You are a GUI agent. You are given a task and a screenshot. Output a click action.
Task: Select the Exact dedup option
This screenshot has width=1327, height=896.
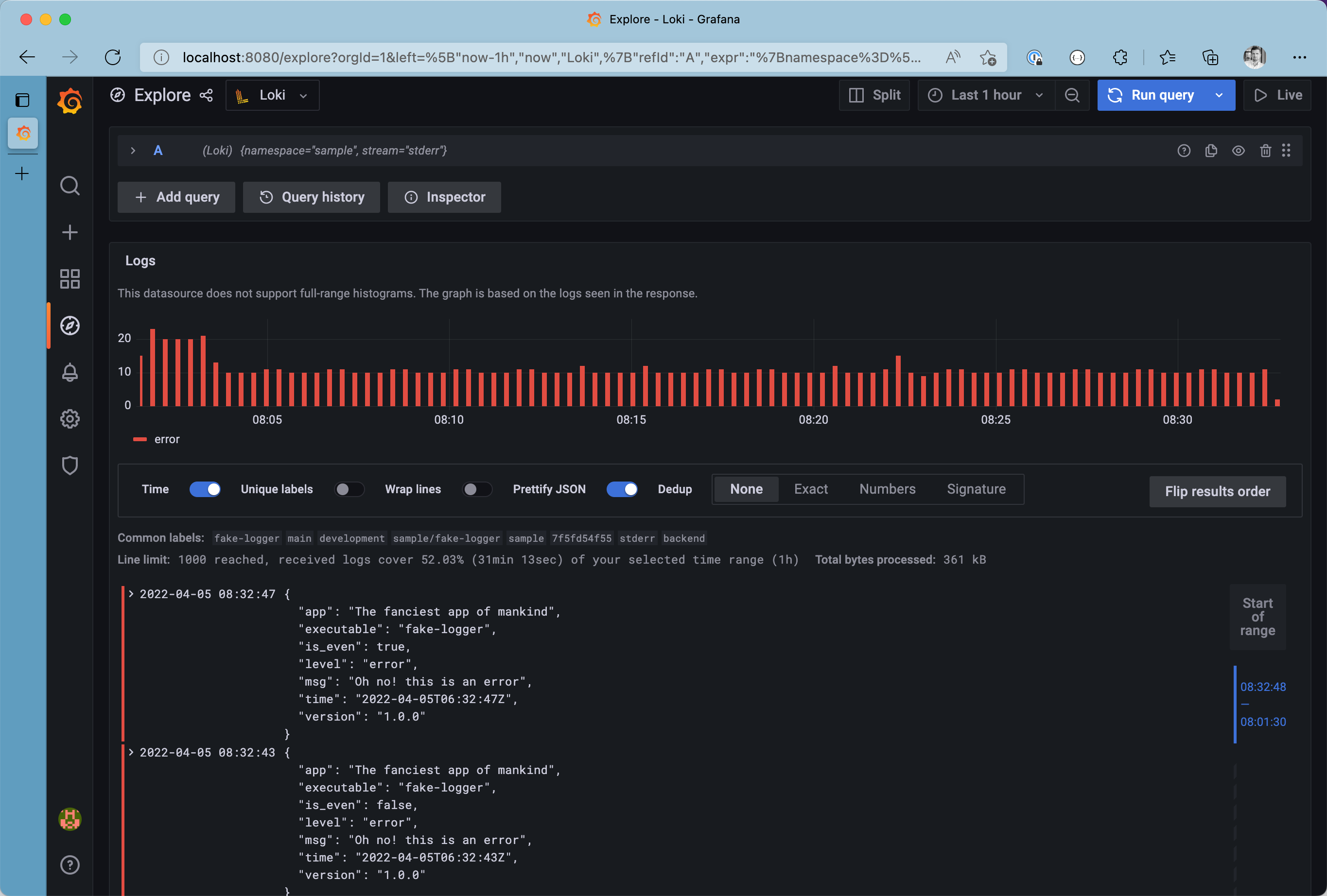[x=810, y=489]
